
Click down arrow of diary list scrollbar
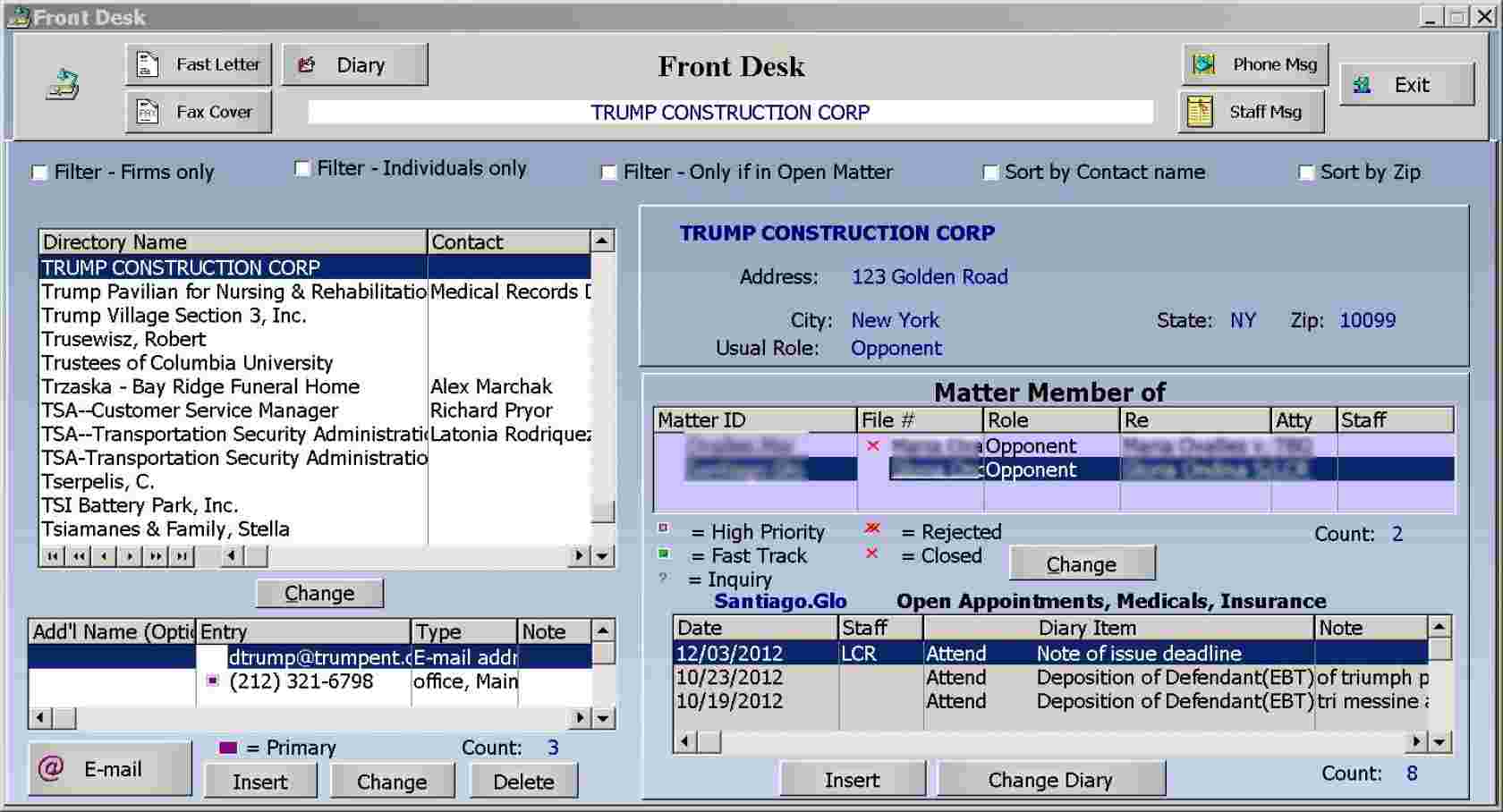[1439, 741]
